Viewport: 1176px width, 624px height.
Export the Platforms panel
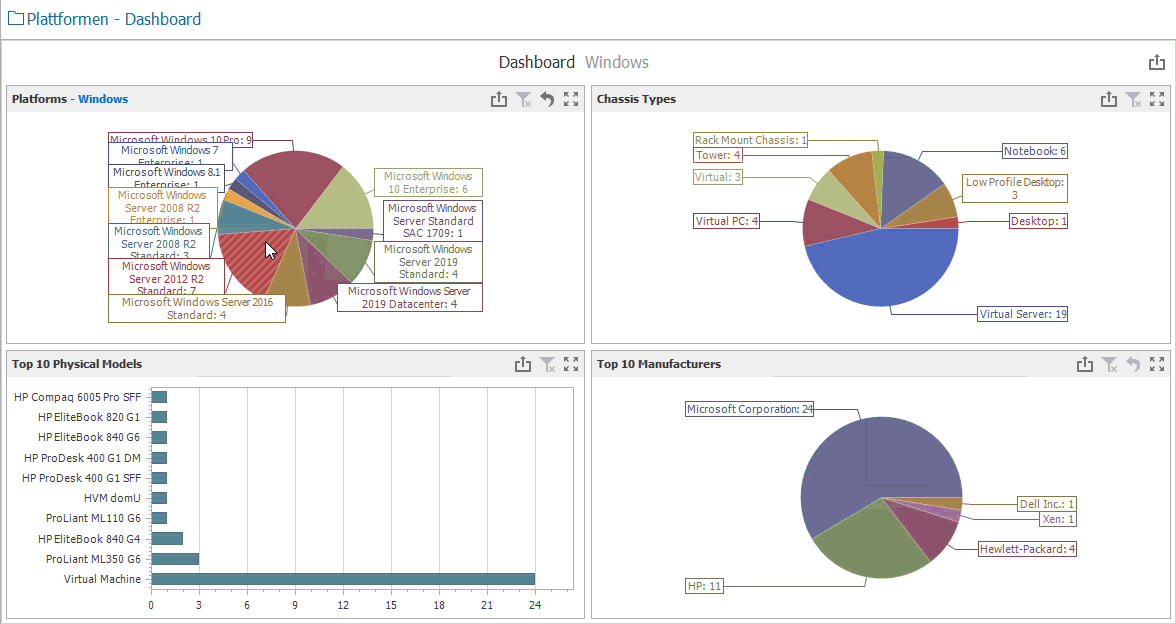coord(499,99)
